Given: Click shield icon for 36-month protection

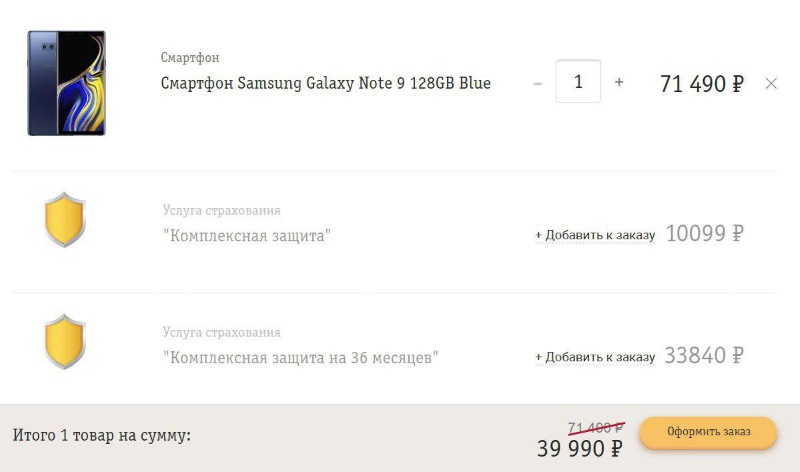Looking at the screenshot, I should 65,341.
